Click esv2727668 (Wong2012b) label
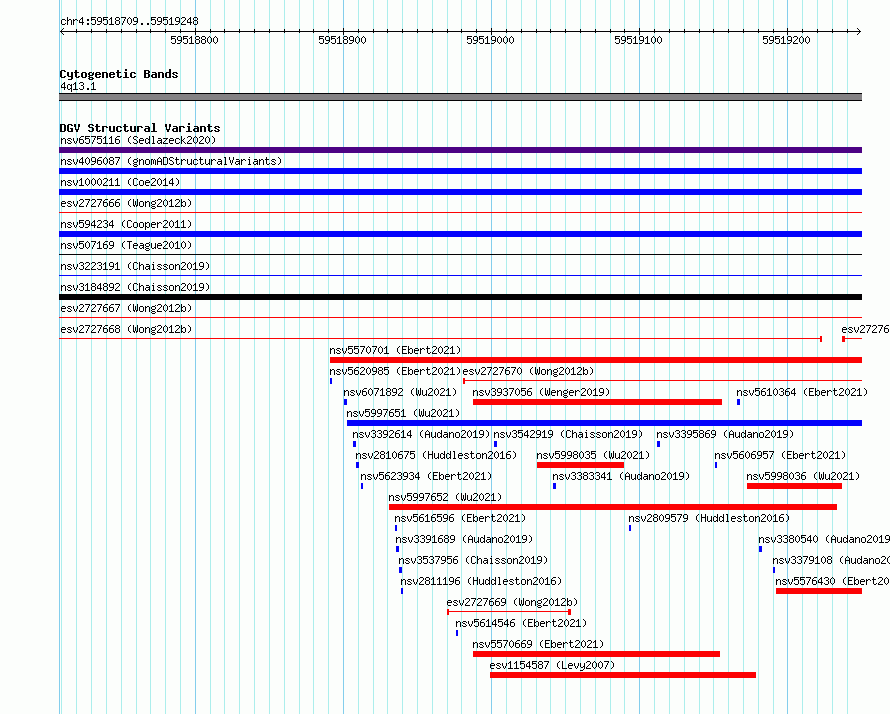890x714 pixels. [126, 329]
